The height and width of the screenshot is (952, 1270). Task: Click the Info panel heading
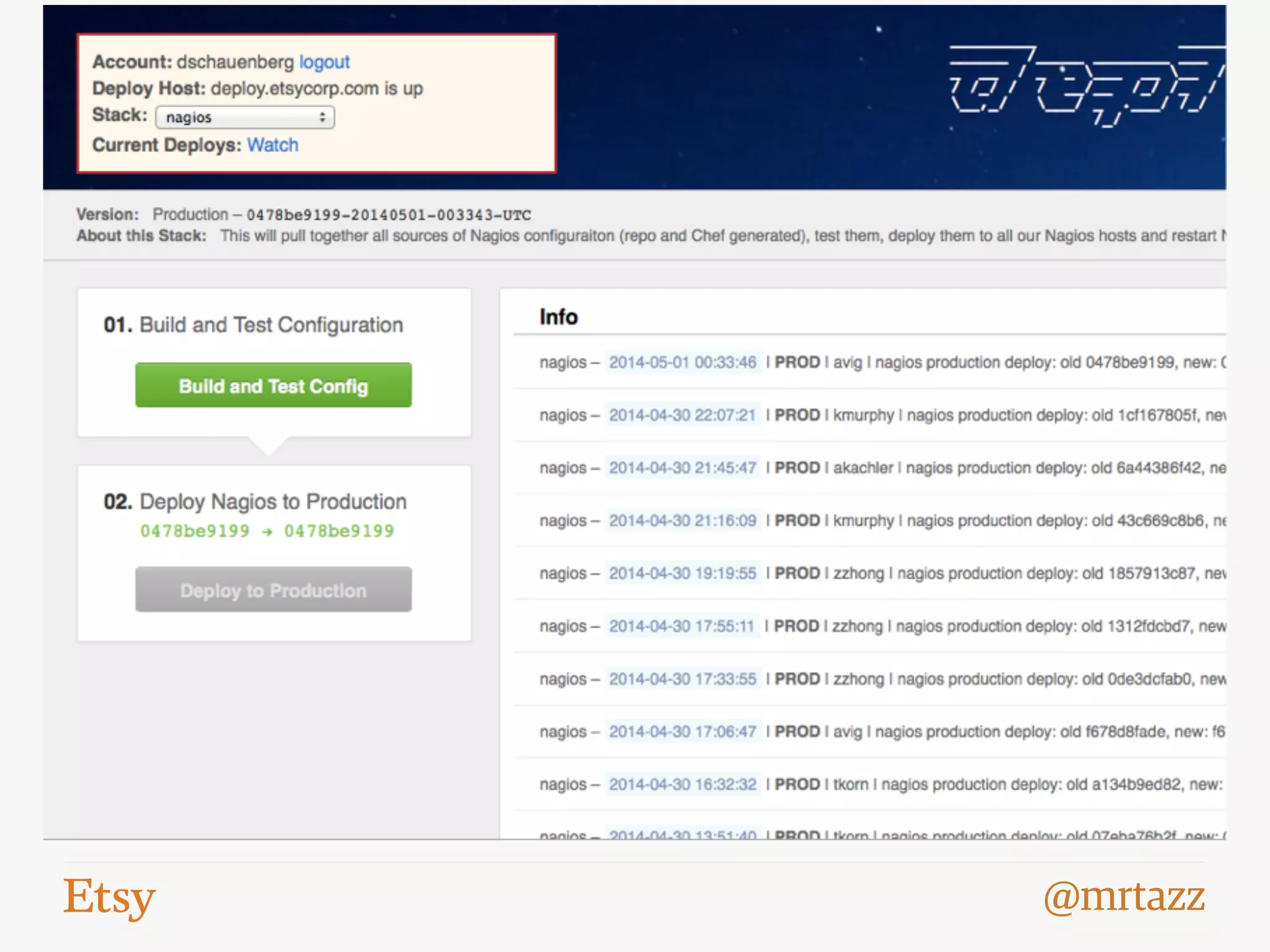[x=558, y=317]
